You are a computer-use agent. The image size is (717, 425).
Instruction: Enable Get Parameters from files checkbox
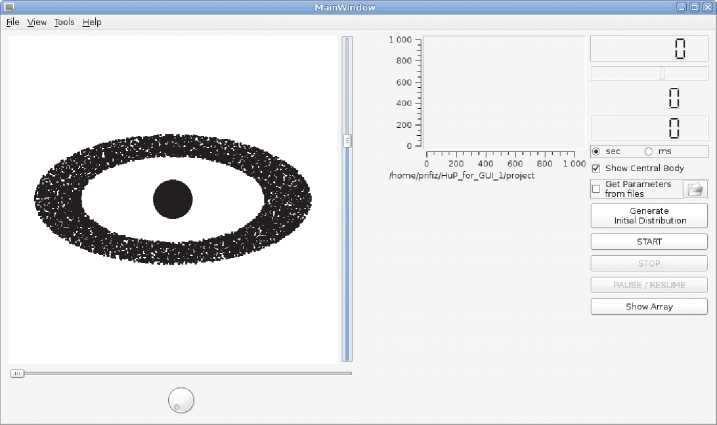(x=597, y=189)
